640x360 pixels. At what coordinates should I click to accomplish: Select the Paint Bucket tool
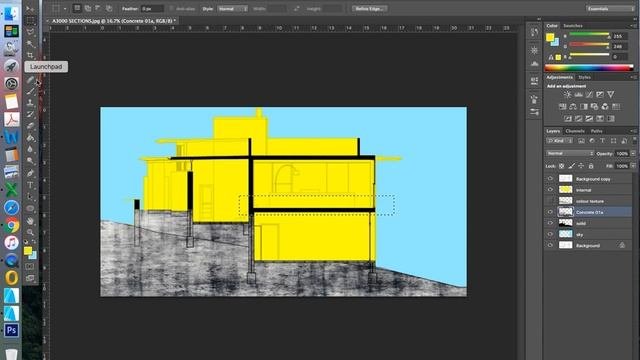tap(30, 138)
